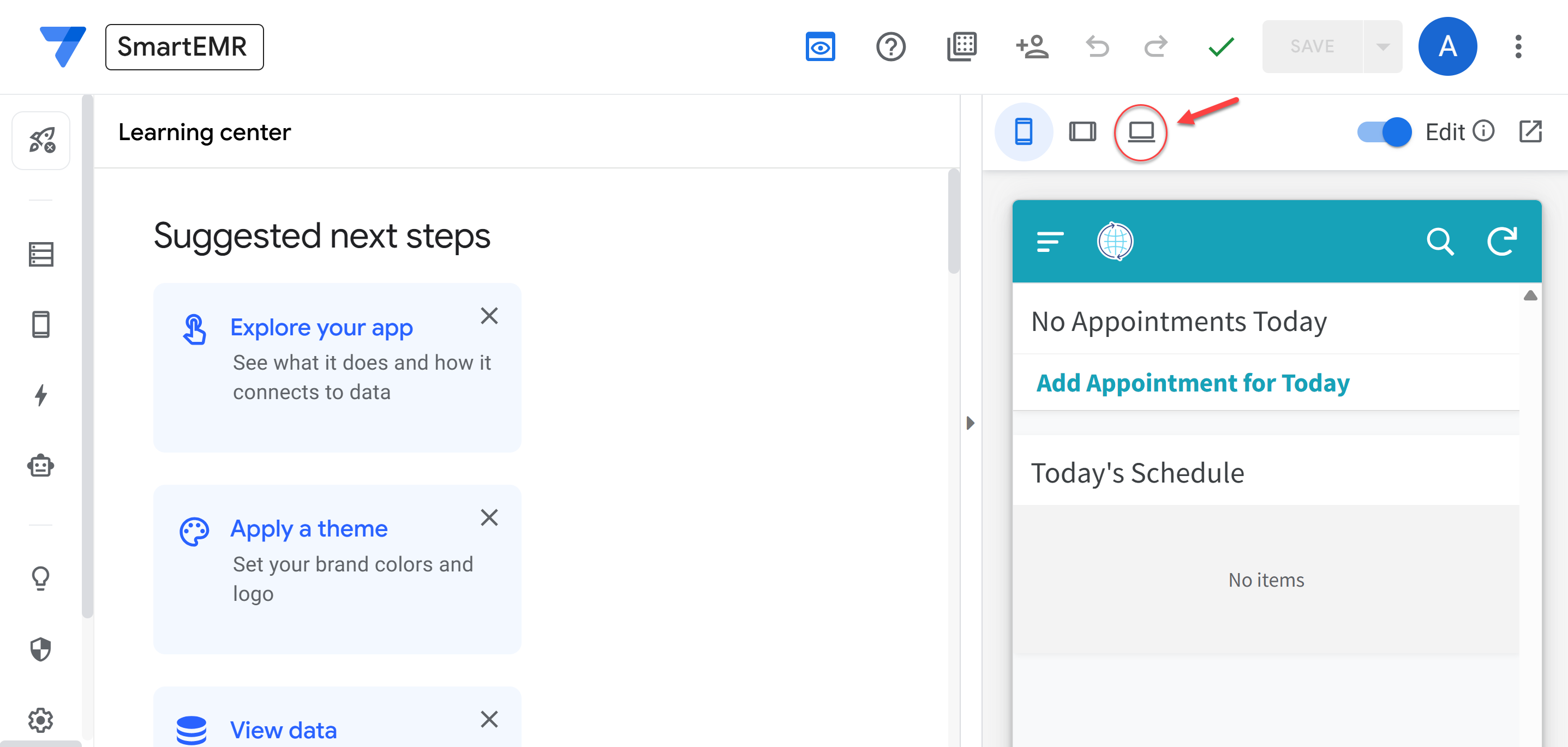Click the Add users share icon
The width and height of the screenshot is (1568, 747).
click(x=1032, y=46)
